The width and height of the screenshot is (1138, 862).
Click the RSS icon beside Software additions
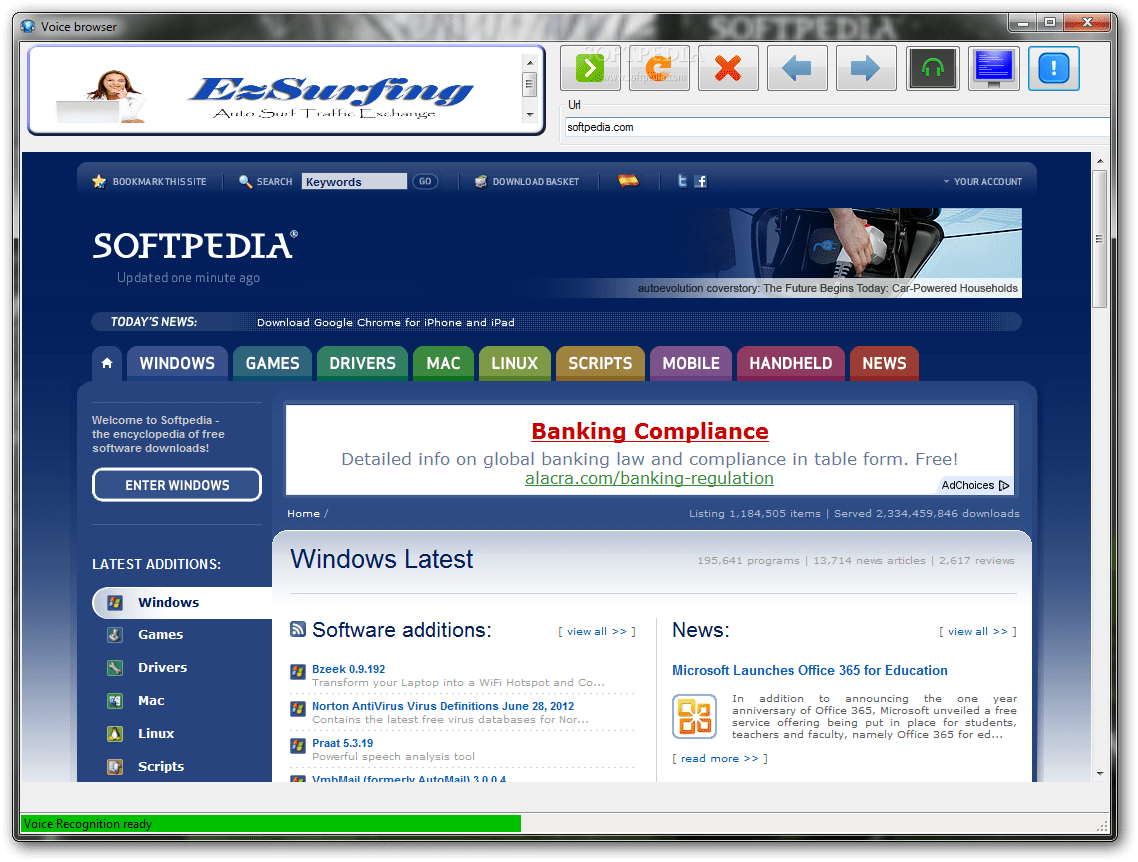(298, 629)
